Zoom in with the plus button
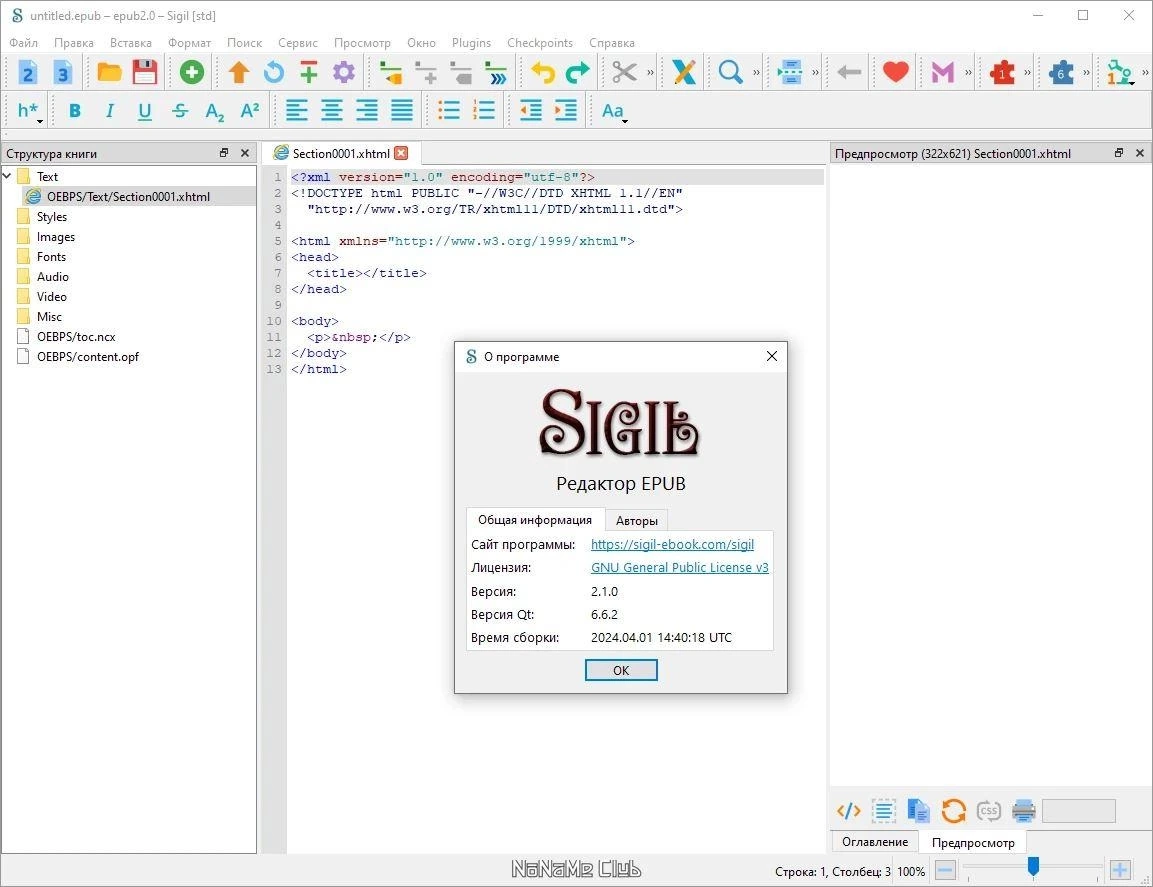This screenshot has height=887, width=1153. (1120, 871)
